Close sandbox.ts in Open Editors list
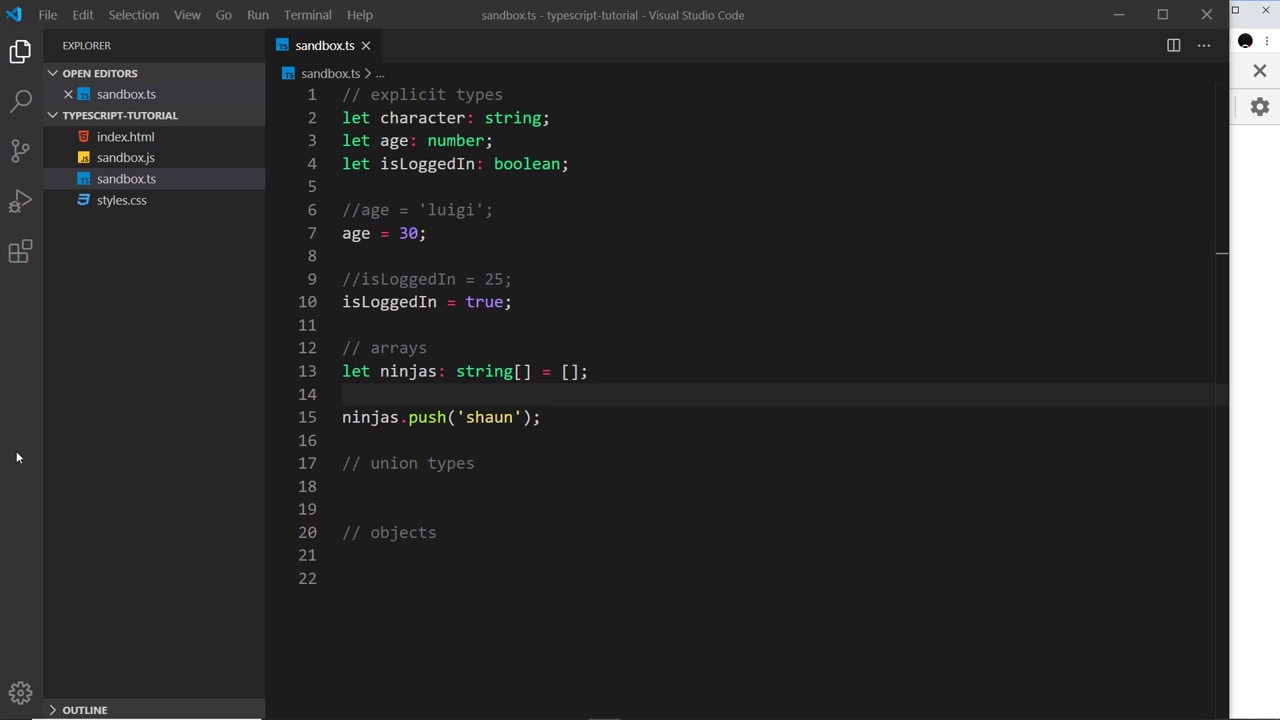Screen dimensions: 1280x720 coord(68,94)
